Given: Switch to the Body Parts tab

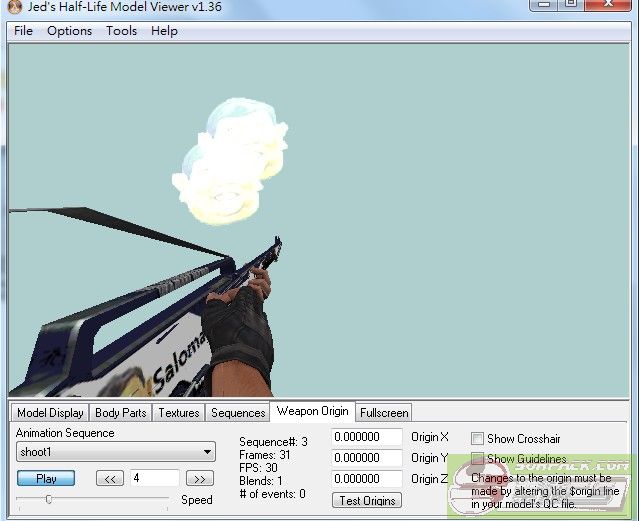Looking at the screenshot, I should [120, 412].
